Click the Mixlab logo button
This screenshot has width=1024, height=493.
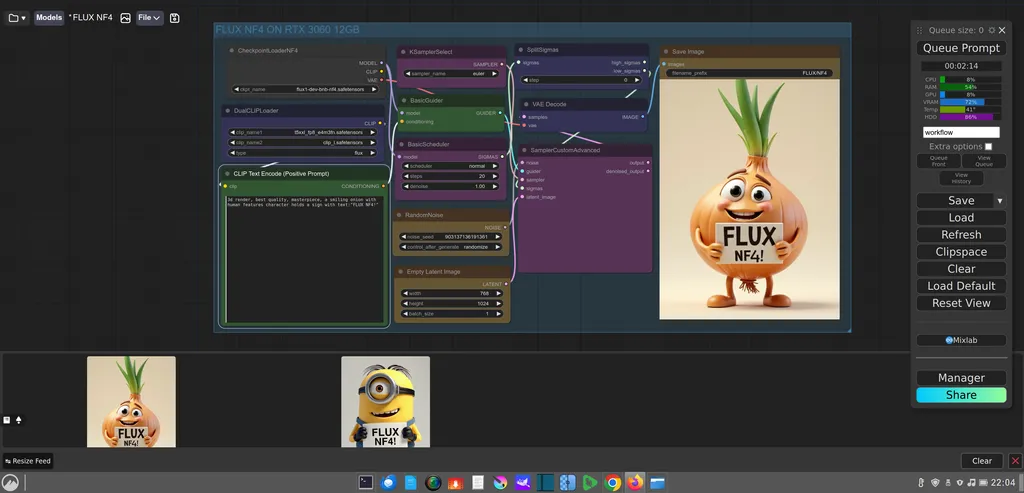[x=961, y=340]
